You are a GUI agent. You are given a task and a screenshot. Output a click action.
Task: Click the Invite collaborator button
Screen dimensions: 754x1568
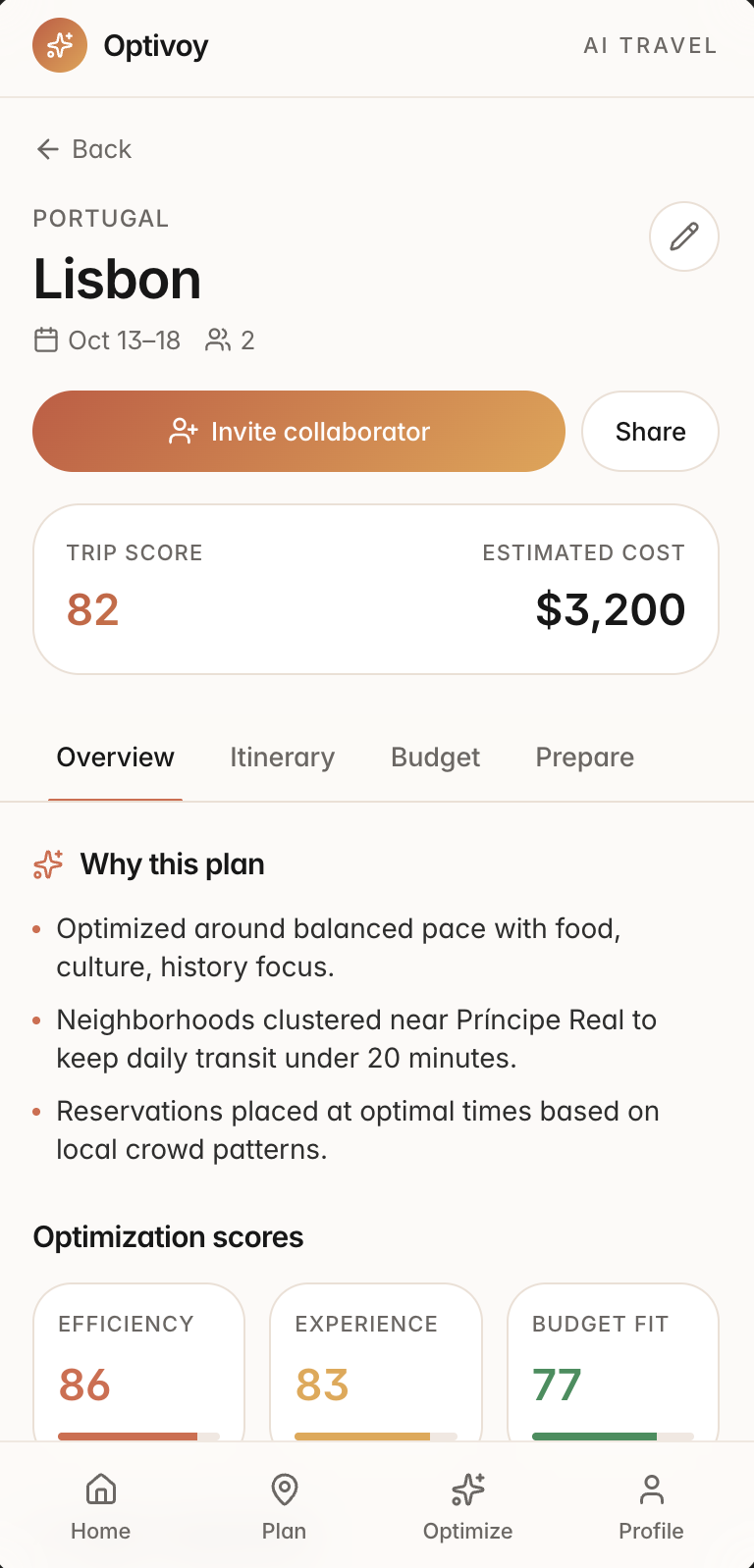coord(298,432)
